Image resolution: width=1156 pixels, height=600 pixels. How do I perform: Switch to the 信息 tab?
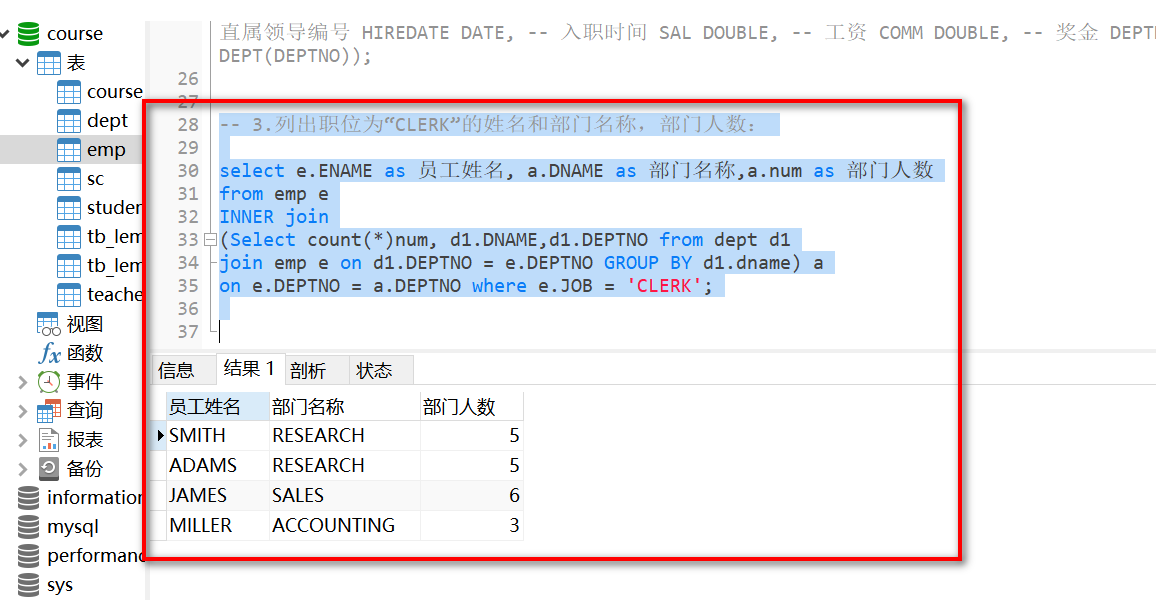pos(177,371)
